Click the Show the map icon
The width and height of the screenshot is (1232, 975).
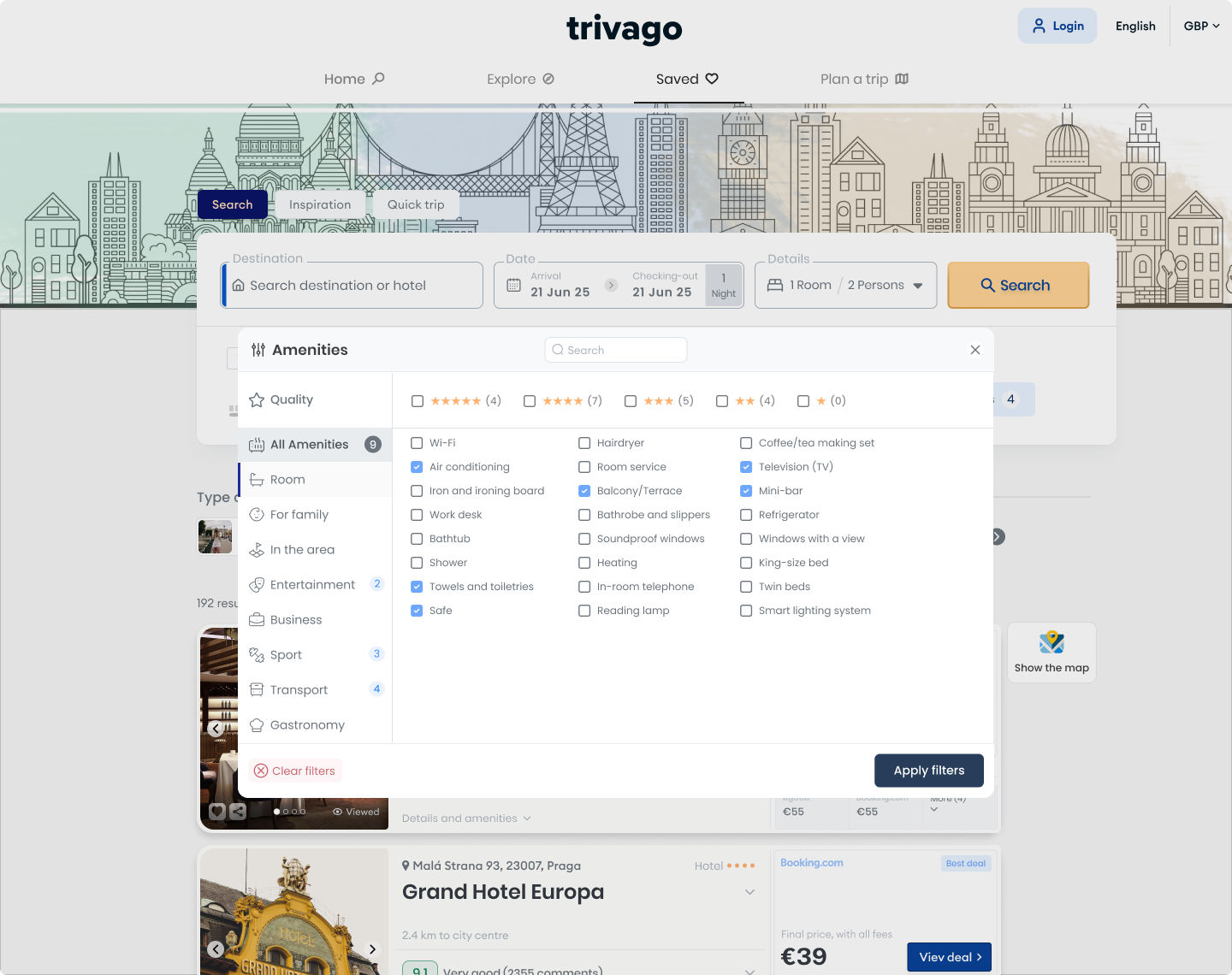point(1051,642)
